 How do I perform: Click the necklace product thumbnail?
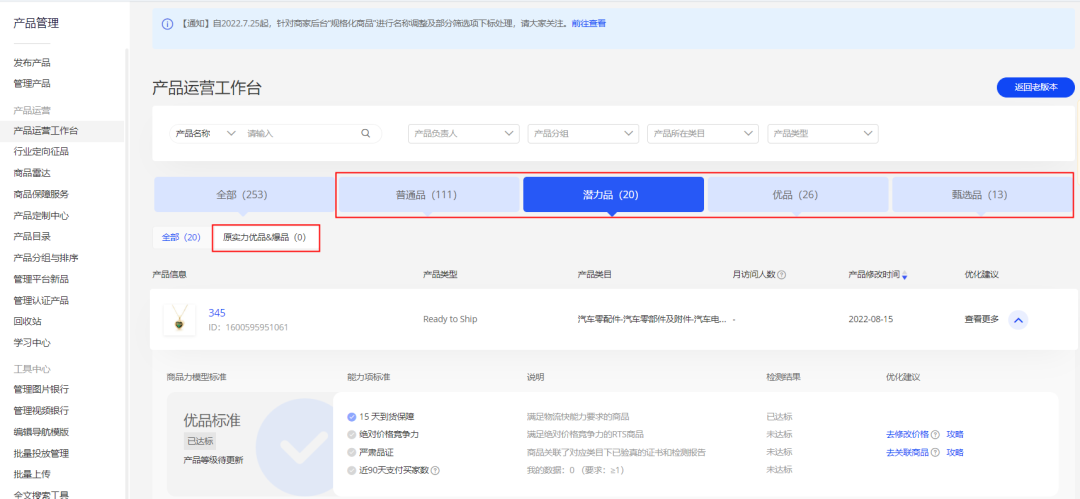(x=179, y=320)
